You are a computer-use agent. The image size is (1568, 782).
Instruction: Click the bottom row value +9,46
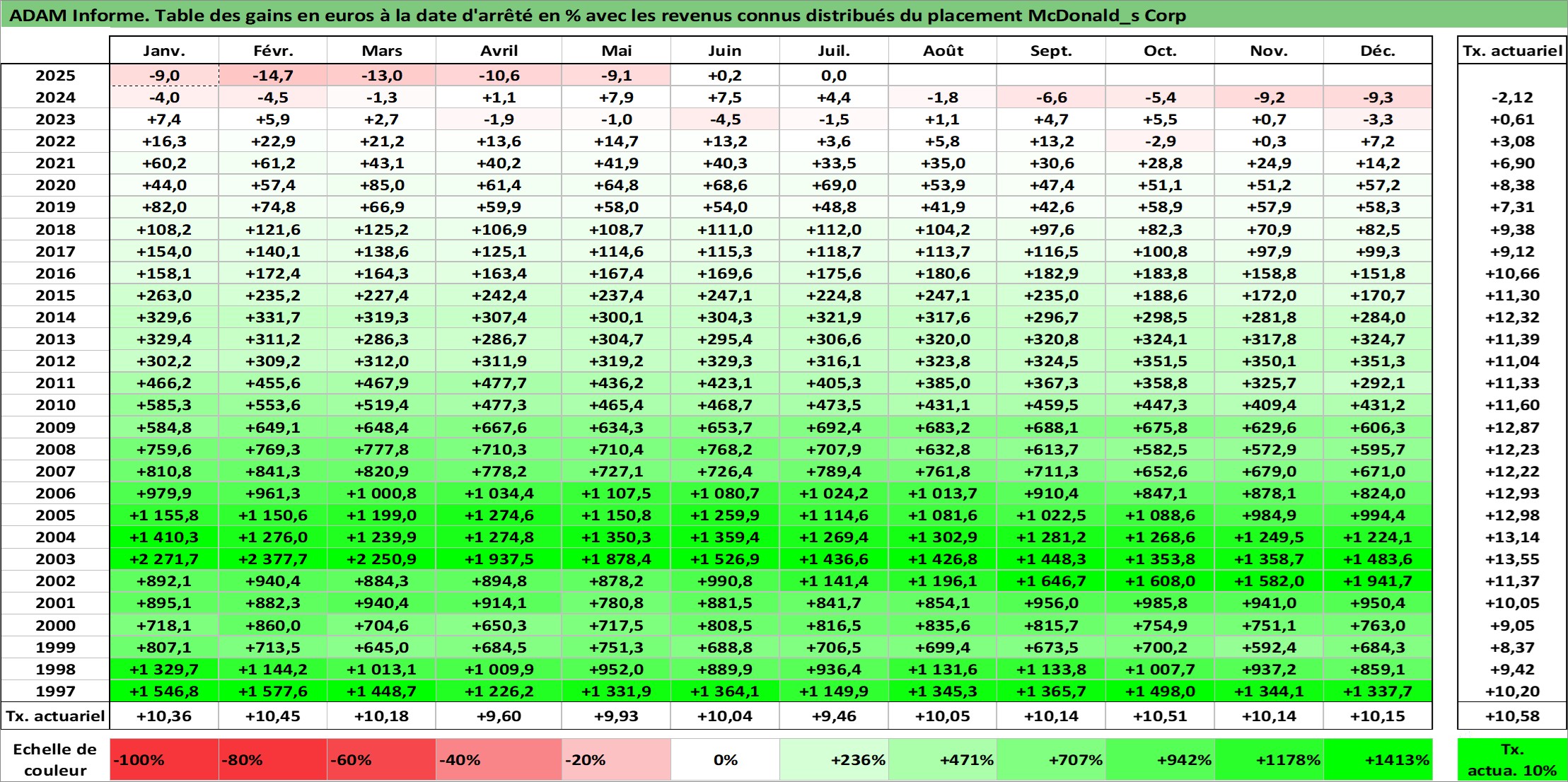(834, 716)
